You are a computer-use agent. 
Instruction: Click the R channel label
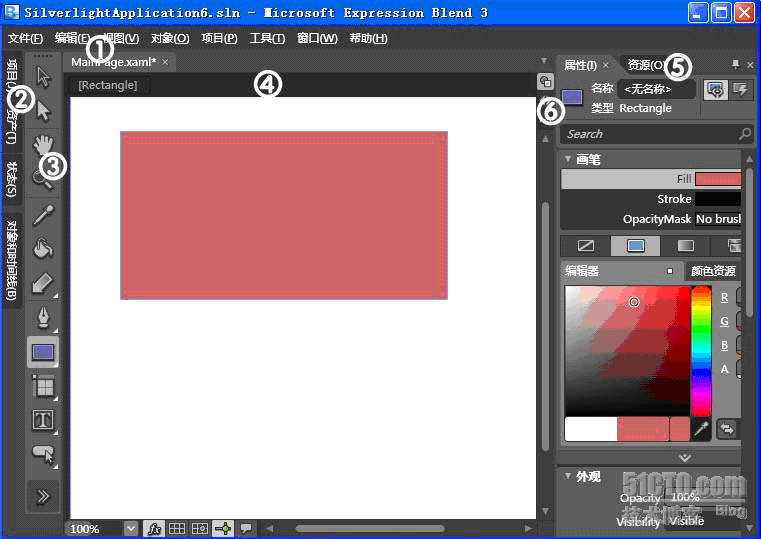(724, 297)
